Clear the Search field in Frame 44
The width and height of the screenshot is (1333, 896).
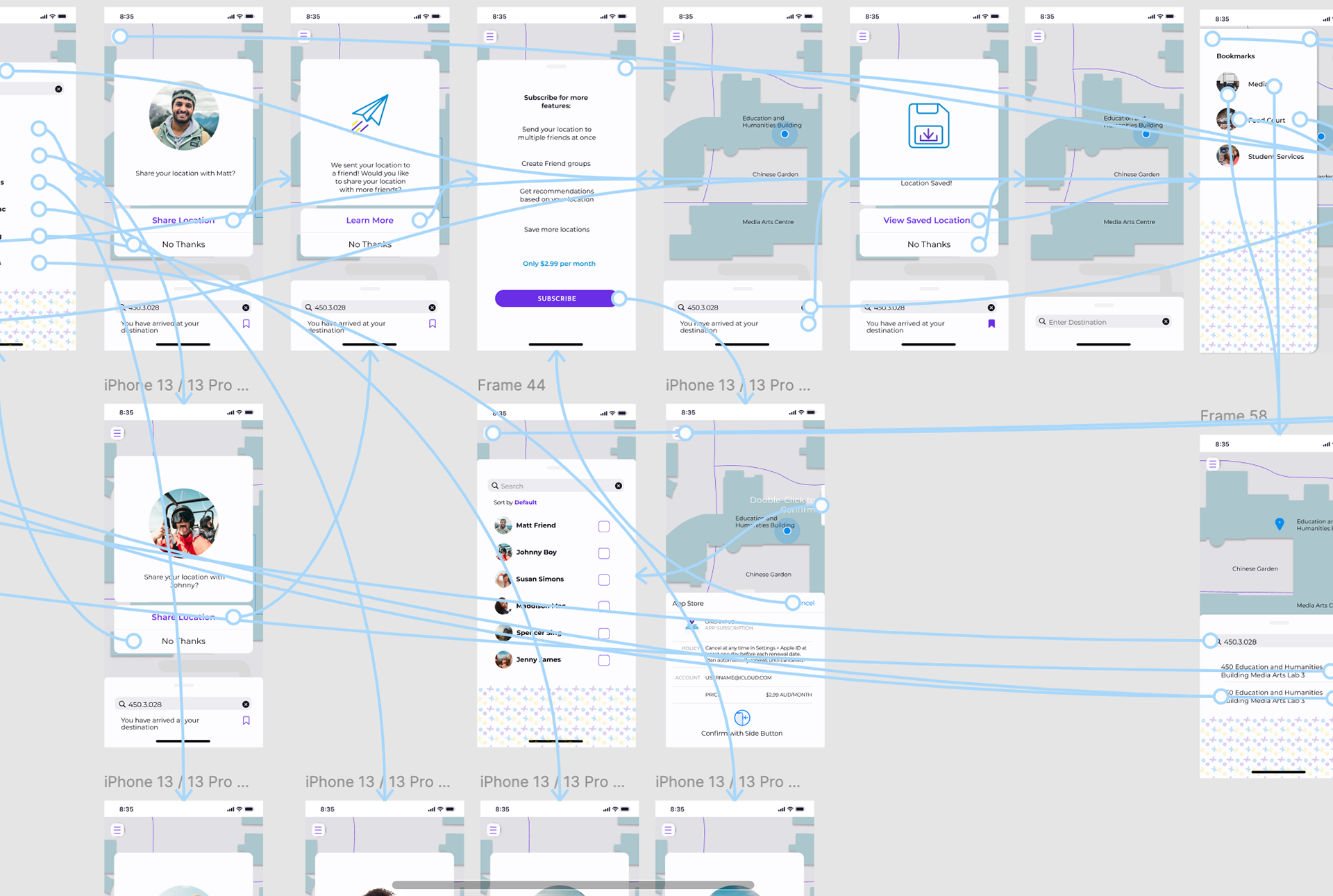[x=619, y=486]
